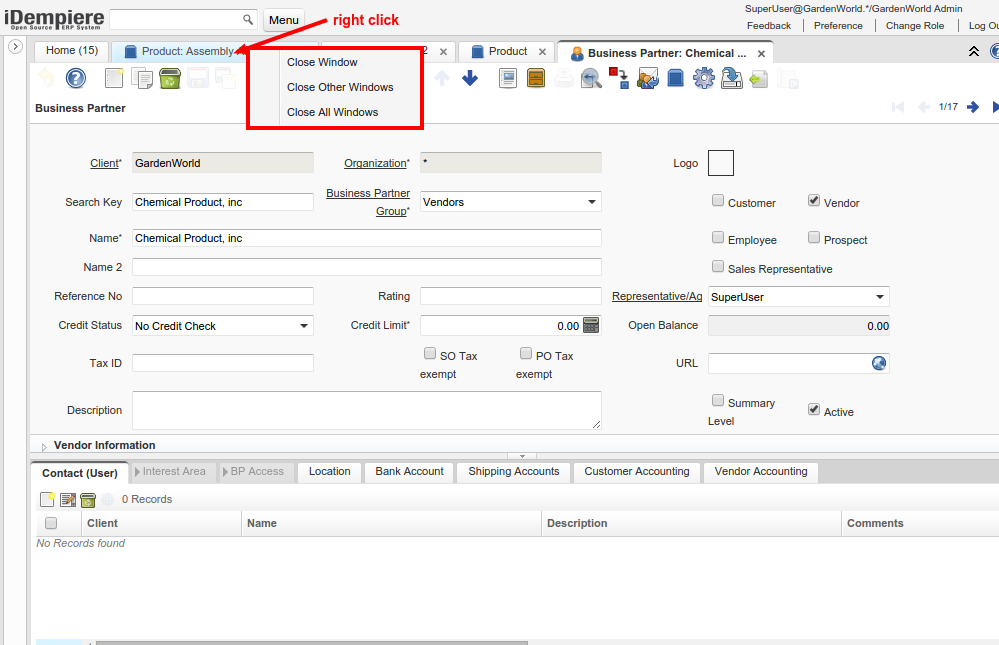Uncheck the Vendor checkbox
The image size is (999, 645).
pos(814,201)
